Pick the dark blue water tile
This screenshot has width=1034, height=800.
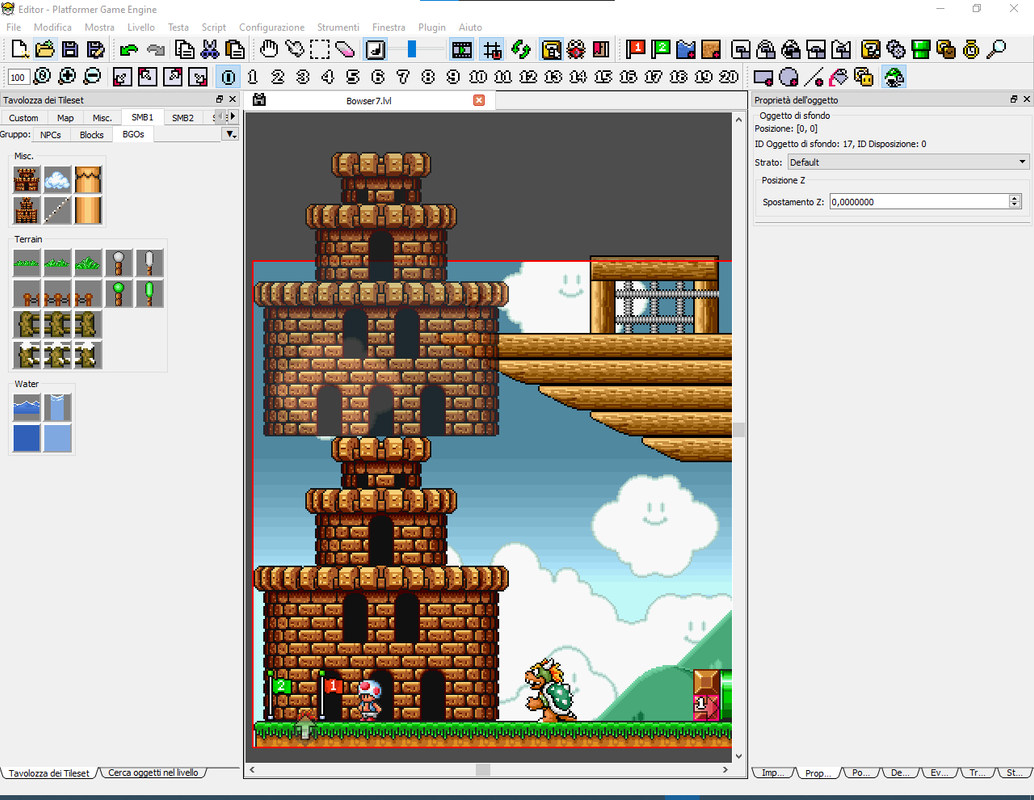(26, 438)
